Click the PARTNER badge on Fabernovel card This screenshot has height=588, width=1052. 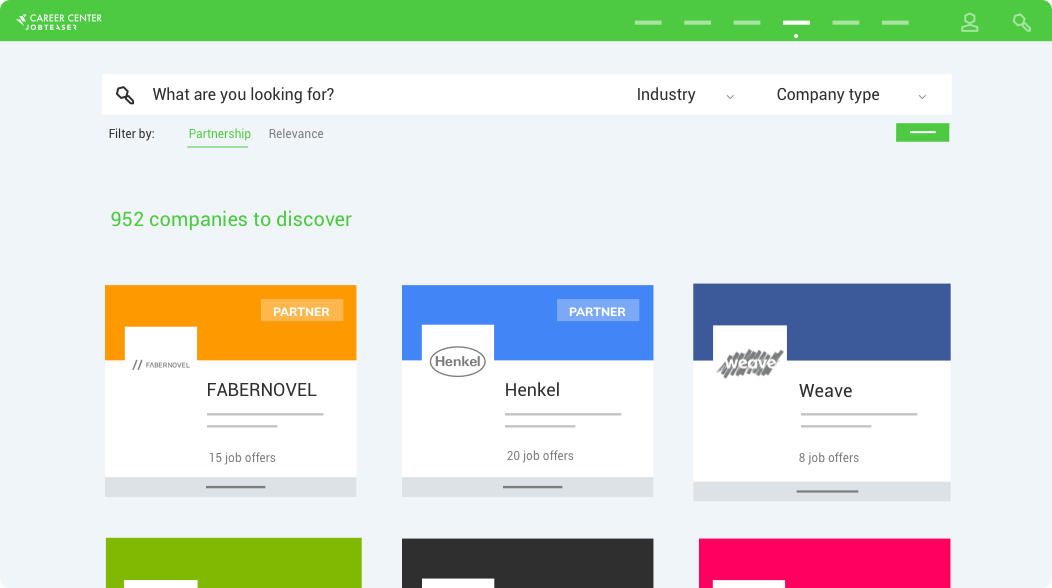(301, 311)
